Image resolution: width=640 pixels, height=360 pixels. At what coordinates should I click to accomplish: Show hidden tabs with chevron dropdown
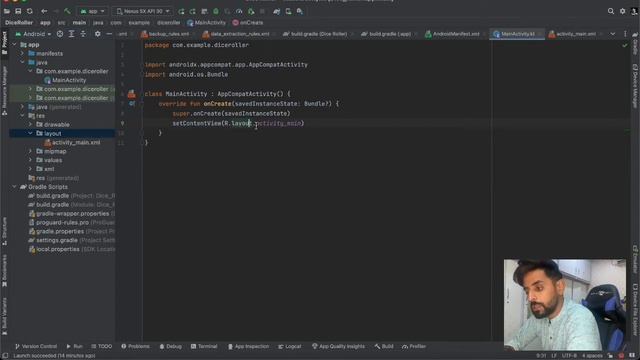pyautogui.click(x=613, y=34)
